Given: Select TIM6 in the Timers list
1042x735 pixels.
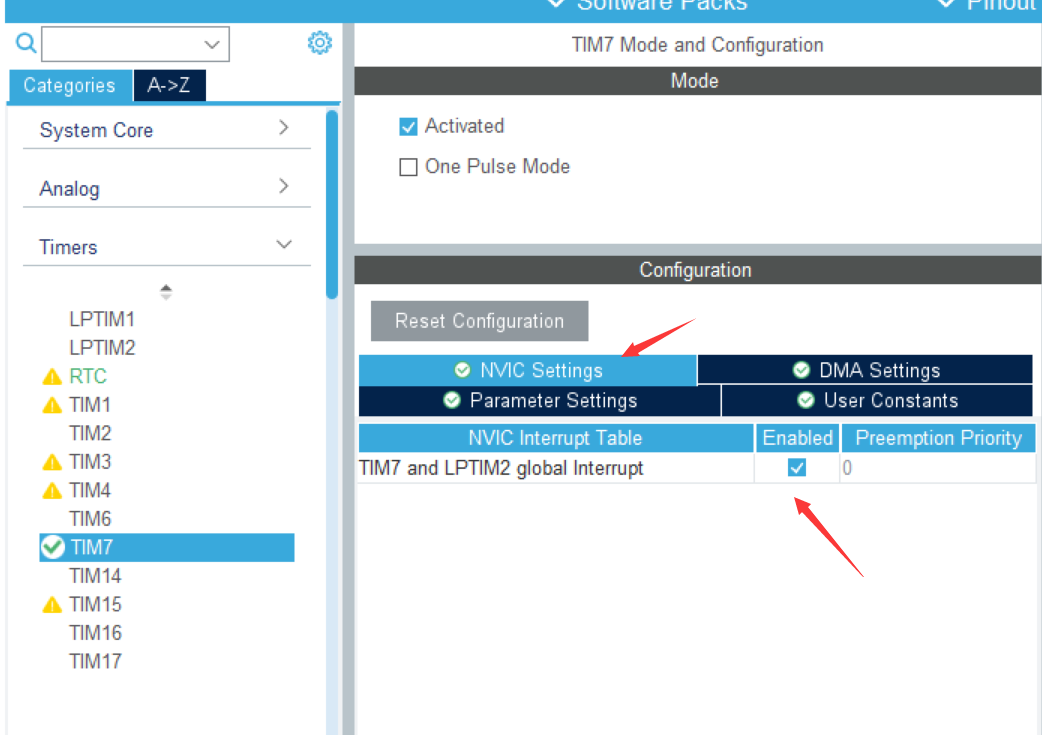Looking at the screenshot, I should [x=90, y=519].
